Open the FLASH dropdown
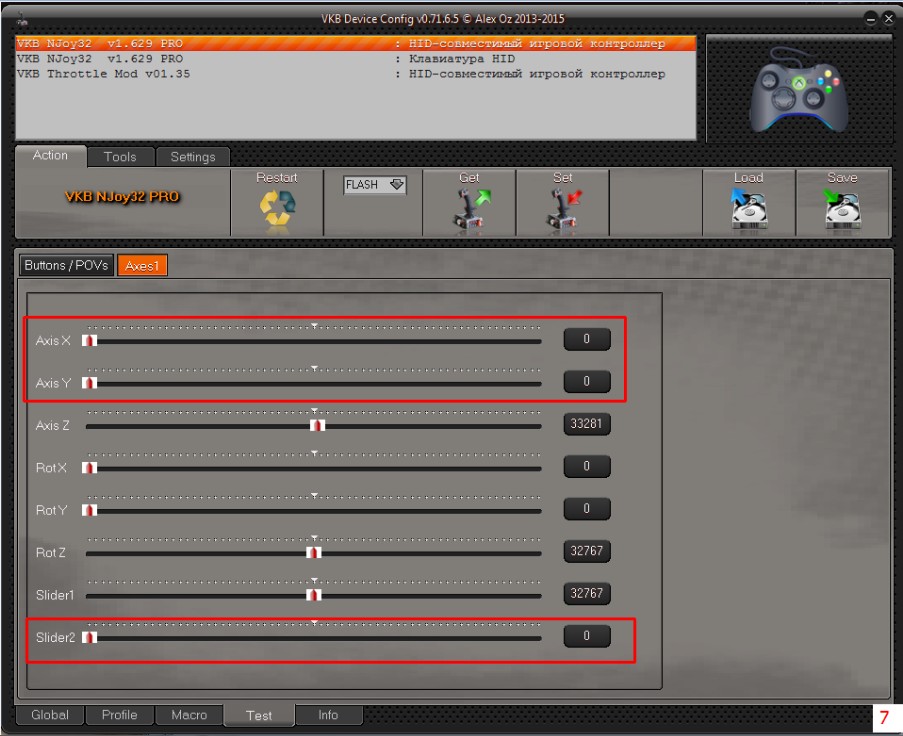Screen dimensions: 903x736 click(x=375, y=185)
